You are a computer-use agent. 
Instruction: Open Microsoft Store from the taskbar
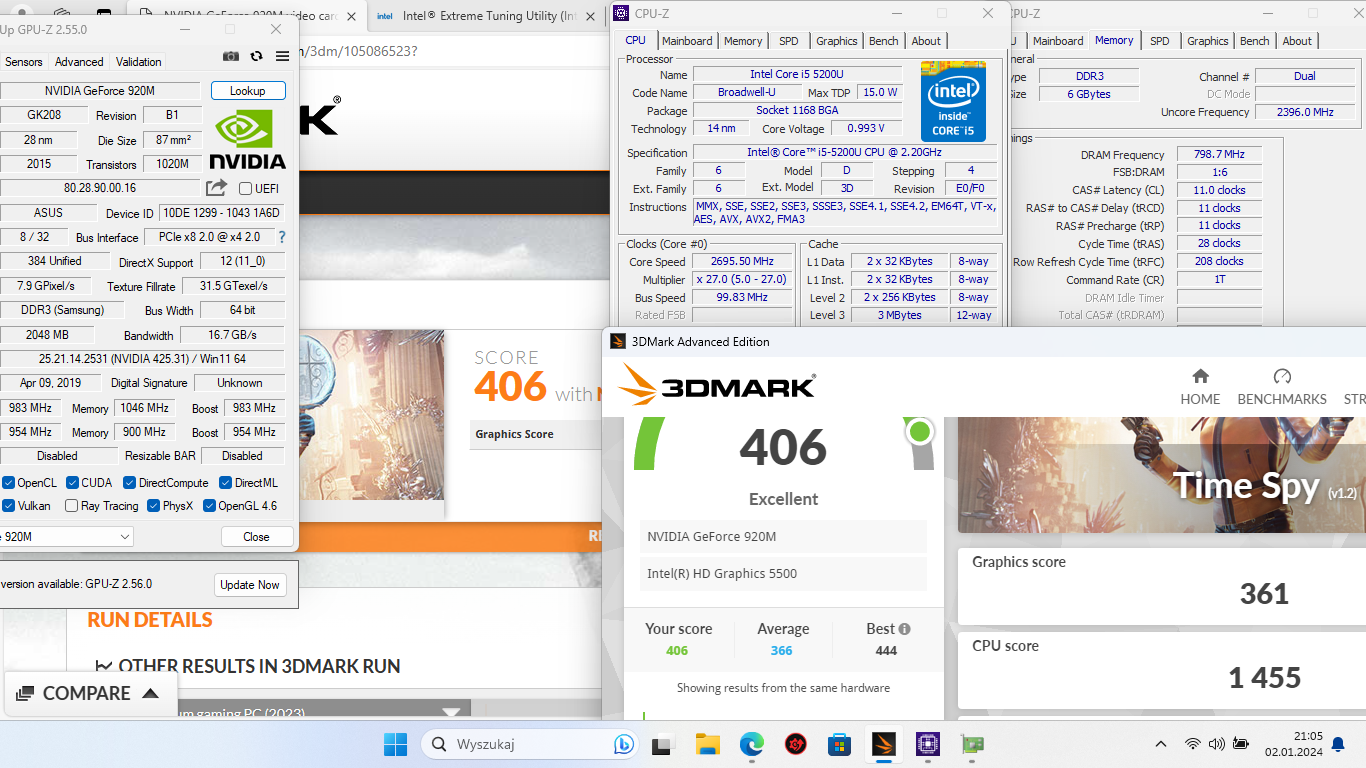[x=839, y=744]
